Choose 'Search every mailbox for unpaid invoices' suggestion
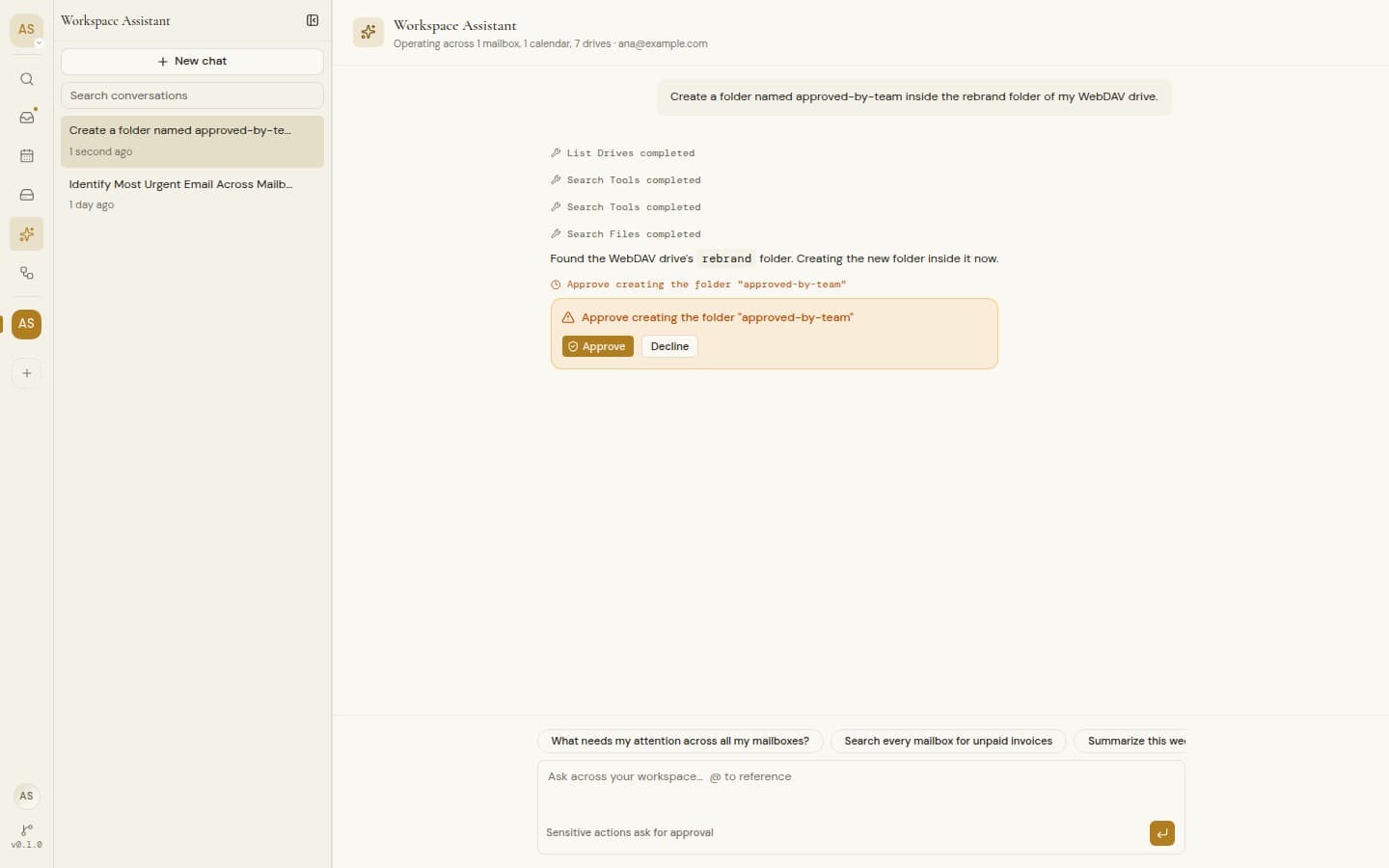Viewport: 1389px width, 868px height. (948, 741)
